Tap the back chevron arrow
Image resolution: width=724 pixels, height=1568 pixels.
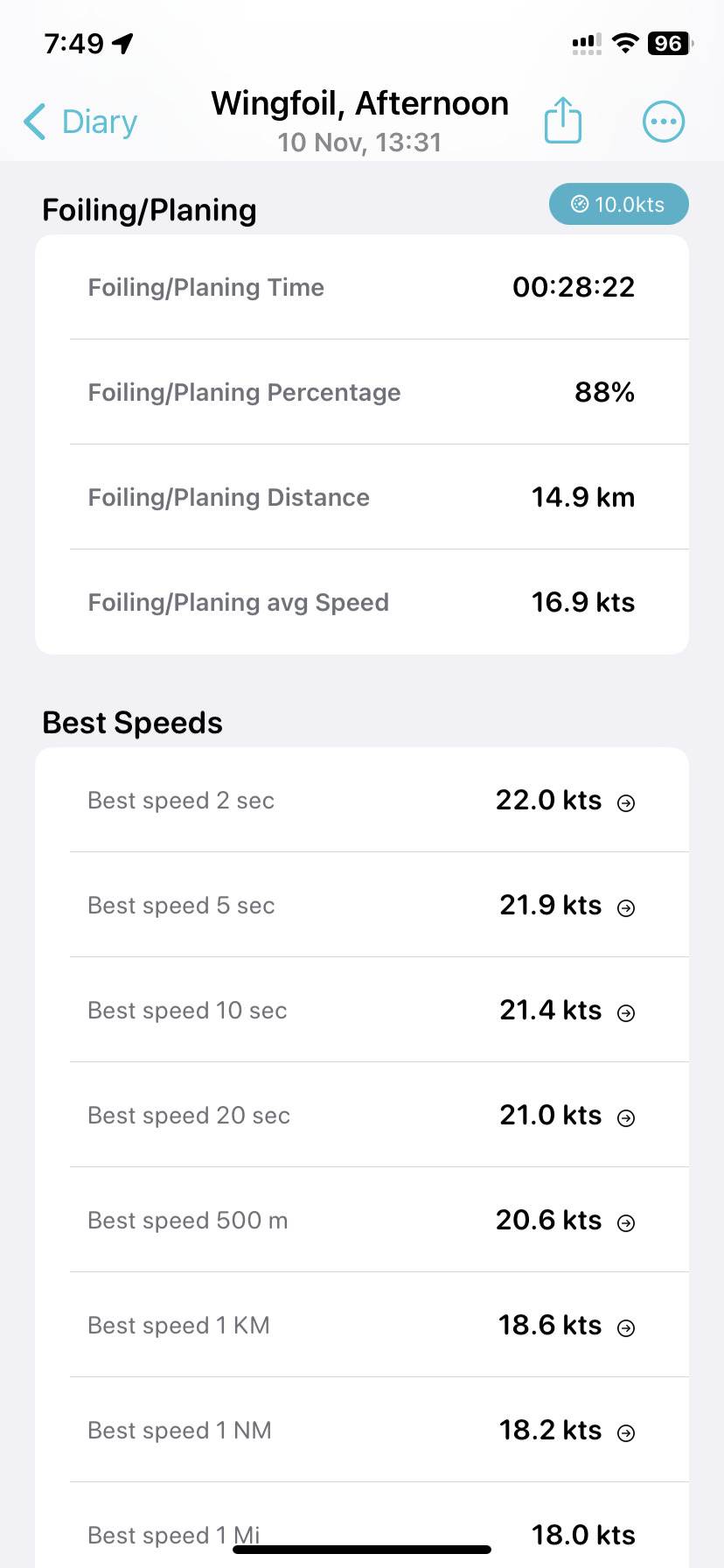coord(35,122)
